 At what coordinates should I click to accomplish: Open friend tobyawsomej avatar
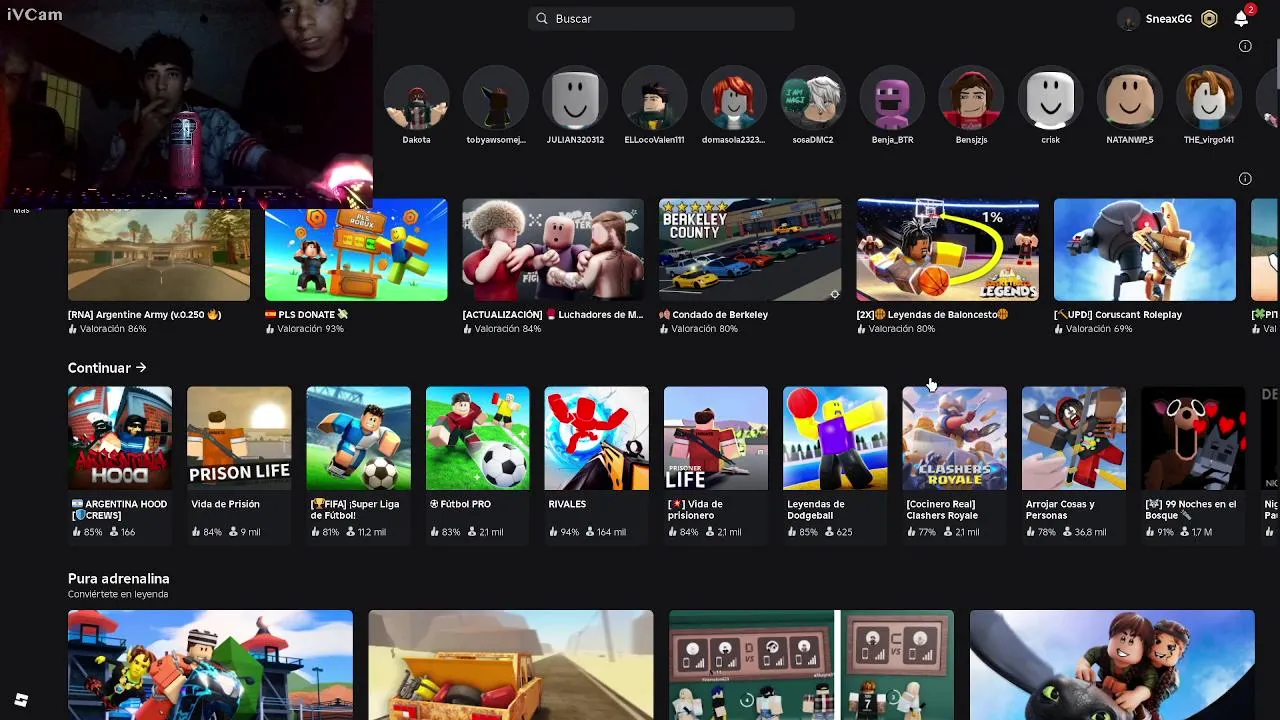pos(496,98)
